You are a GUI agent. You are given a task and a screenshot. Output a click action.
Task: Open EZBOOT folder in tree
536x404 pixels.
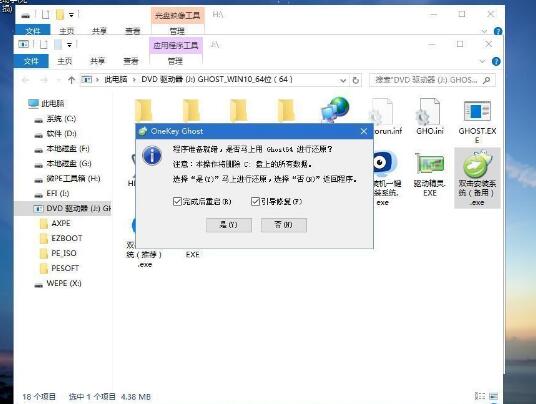[61, 238]
